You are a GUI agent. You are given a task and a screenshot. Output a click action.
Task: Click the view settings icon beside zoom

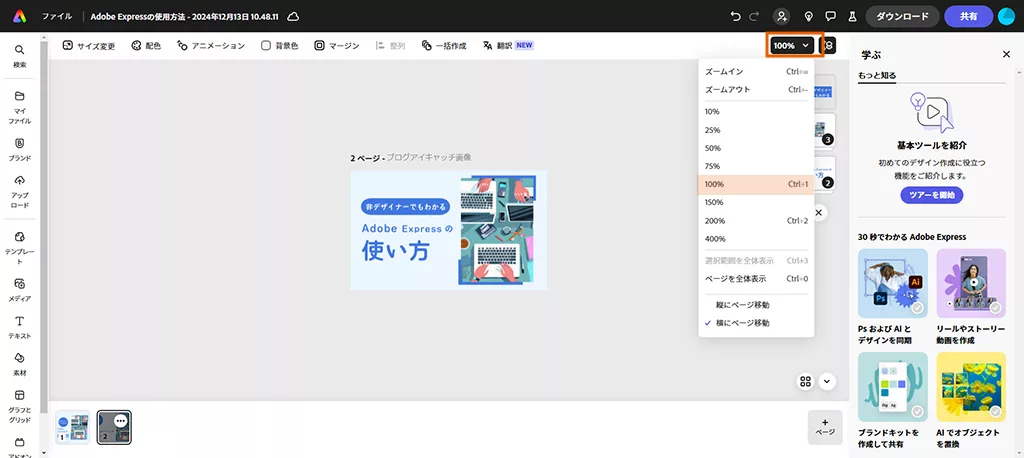point(828,46)
